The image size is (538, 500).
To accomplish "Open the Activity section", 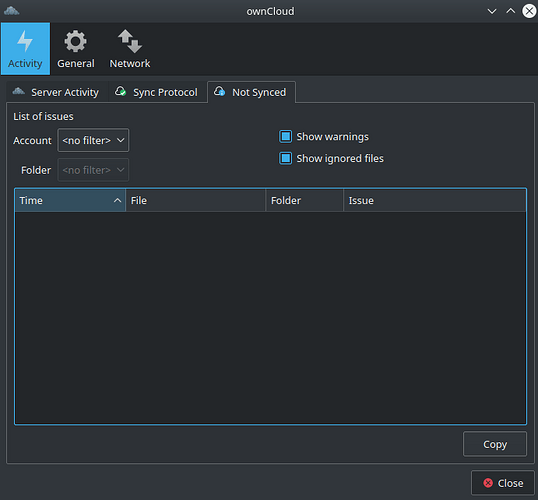I will click(25, 49).
